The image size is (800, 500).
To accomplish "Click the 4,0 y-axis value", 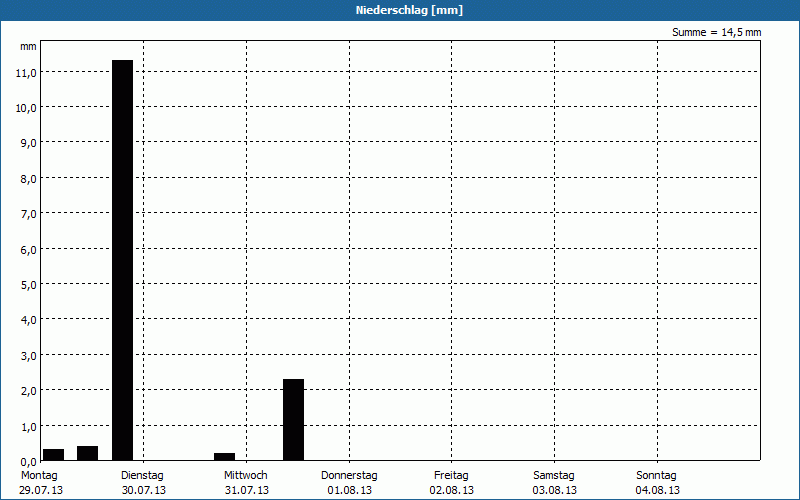I will [28, 320].
